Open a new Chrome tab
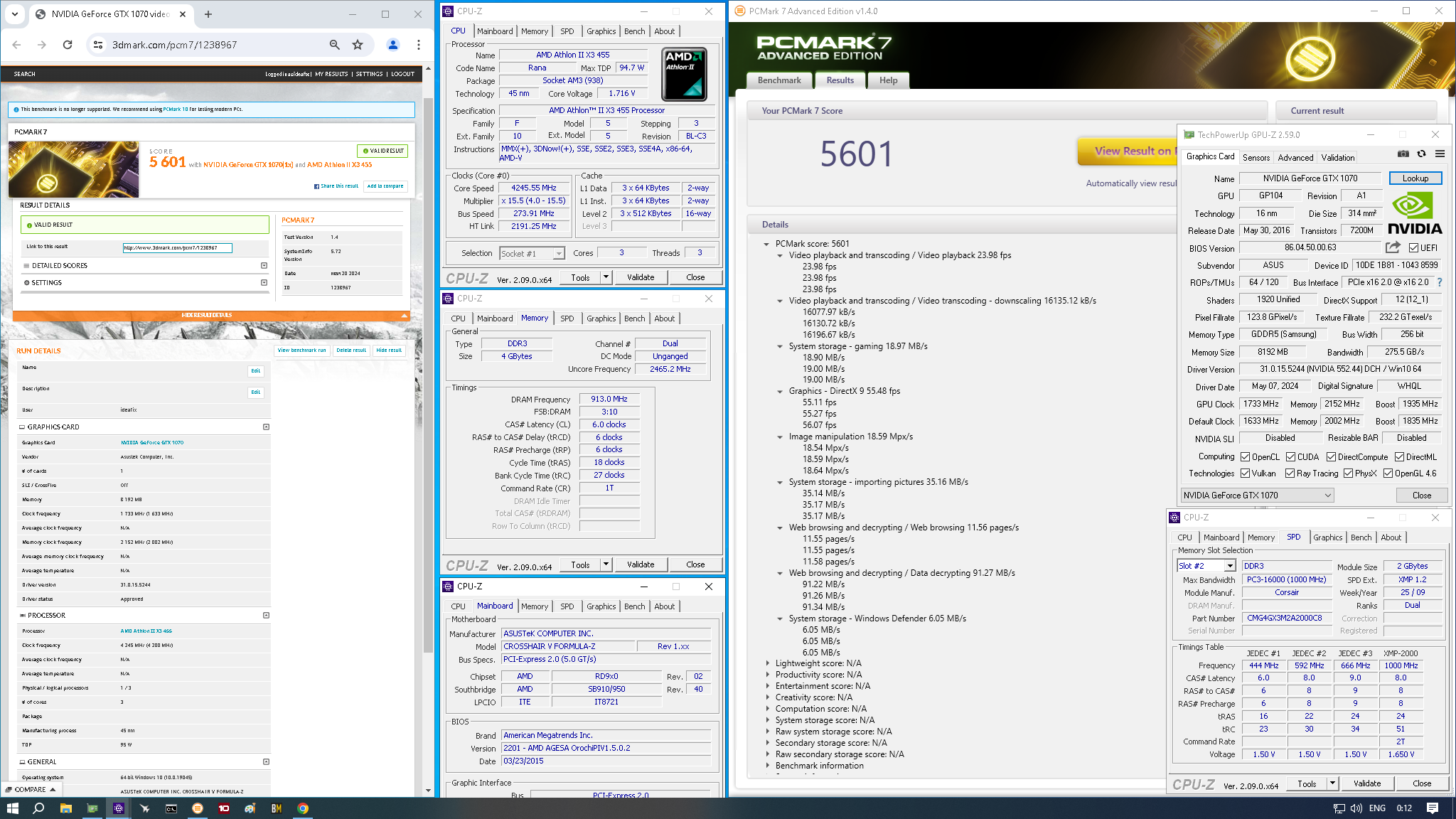Image resolution: width=1456 pixels, height=819 pixels. pyautogui.click(x=208, y=14)
